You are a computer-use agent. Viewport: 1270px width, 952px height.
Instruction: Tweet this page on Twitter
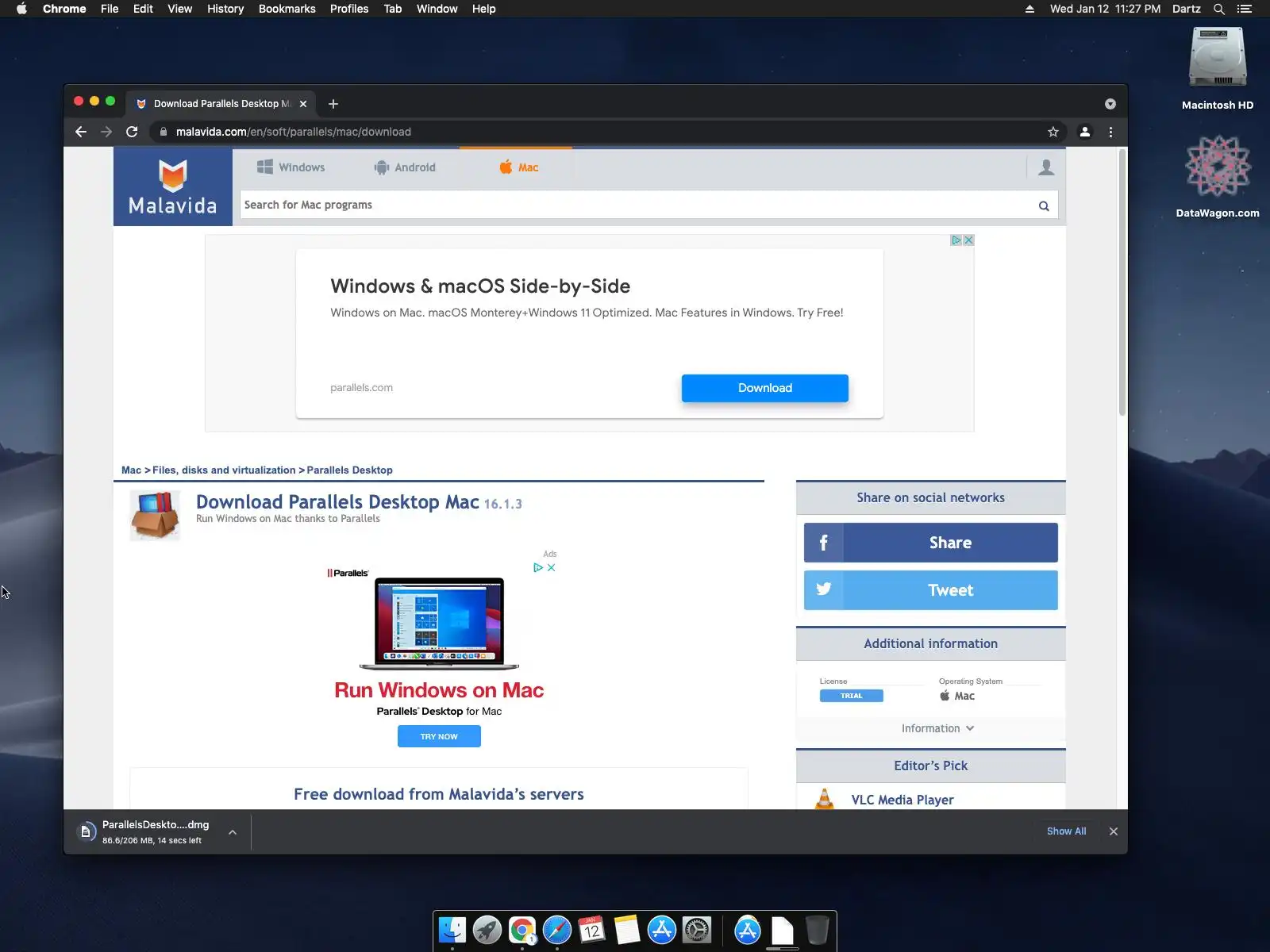coord(930,590)
